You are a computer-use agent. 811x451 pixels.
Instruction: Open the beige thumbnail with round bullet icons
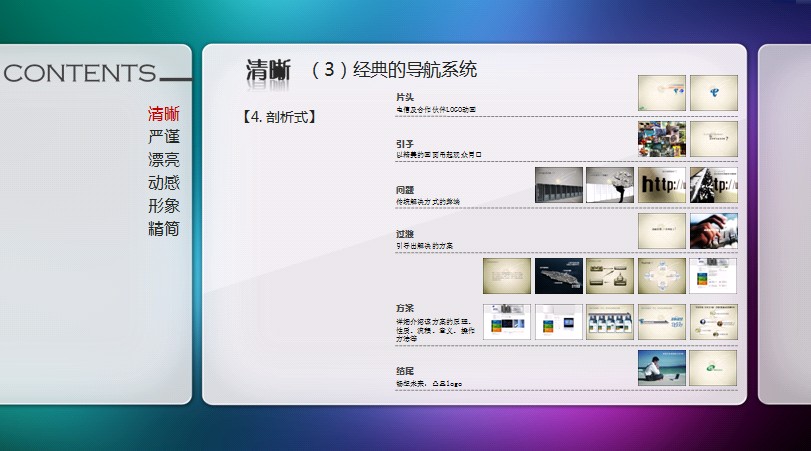[714, 322]
